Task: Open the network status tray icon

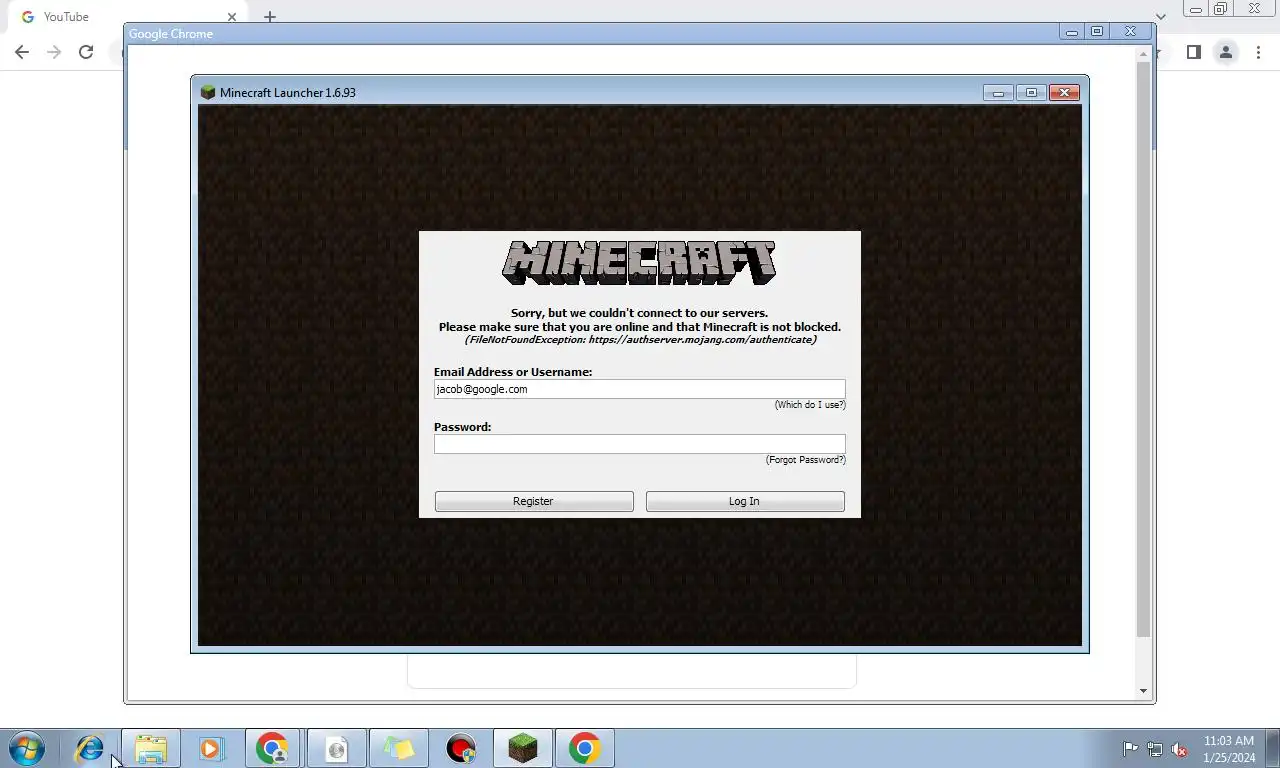Action: [x=1155, y=749]
